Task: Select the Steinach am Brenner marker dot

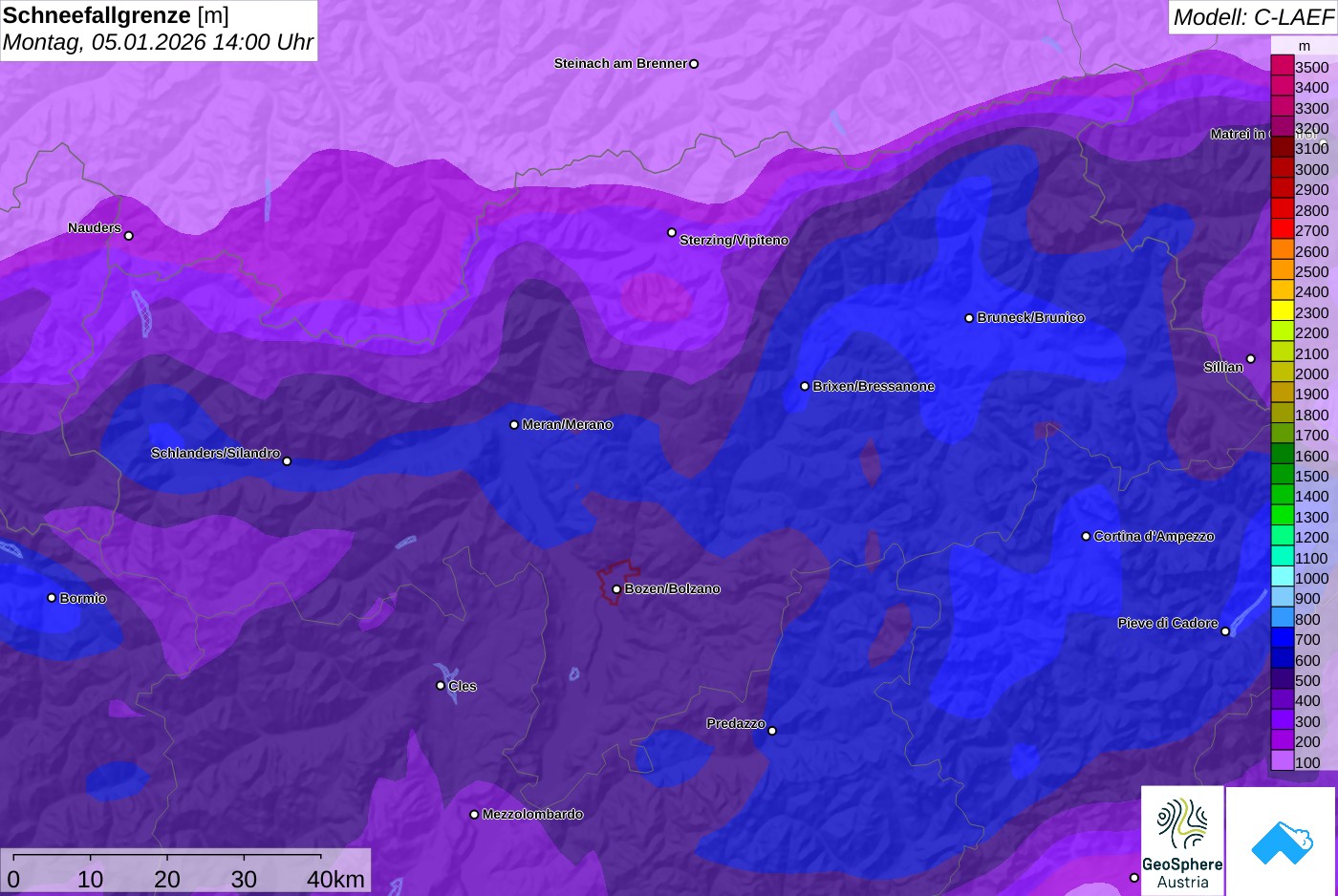Action: coord(694,64)
